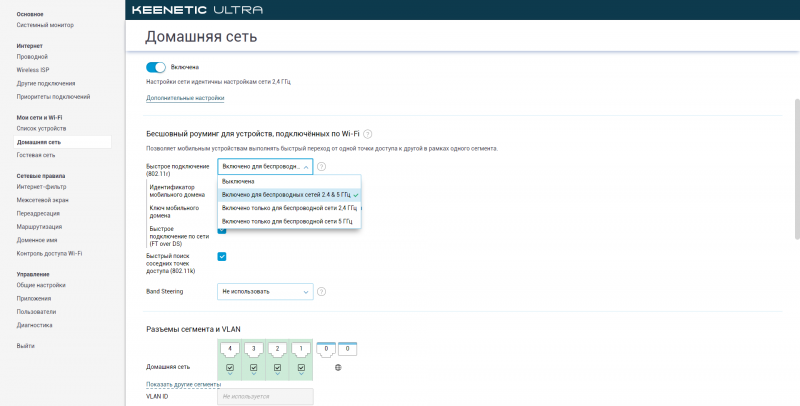Click the second port 0 connector icon

click(x=347, y=349)
